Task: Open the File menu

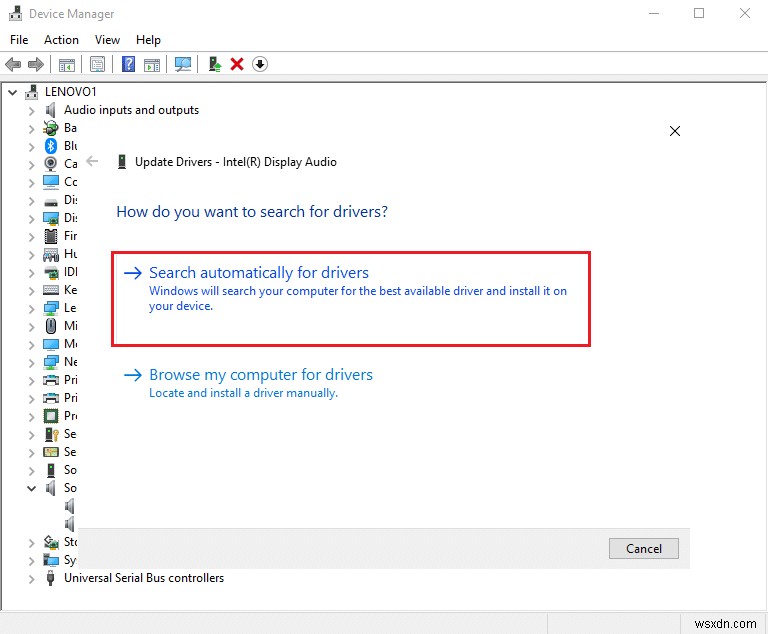Action: [x=19, y=40]
